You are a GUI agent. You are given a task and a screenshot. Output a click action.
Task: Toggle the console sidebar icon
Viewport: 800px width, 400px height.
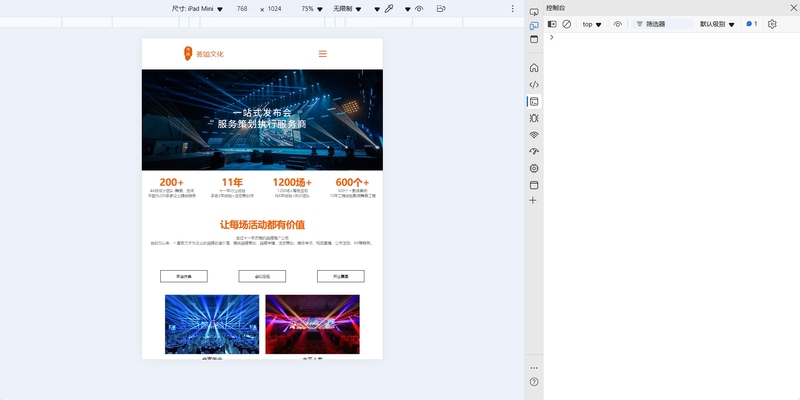[552, 24]
